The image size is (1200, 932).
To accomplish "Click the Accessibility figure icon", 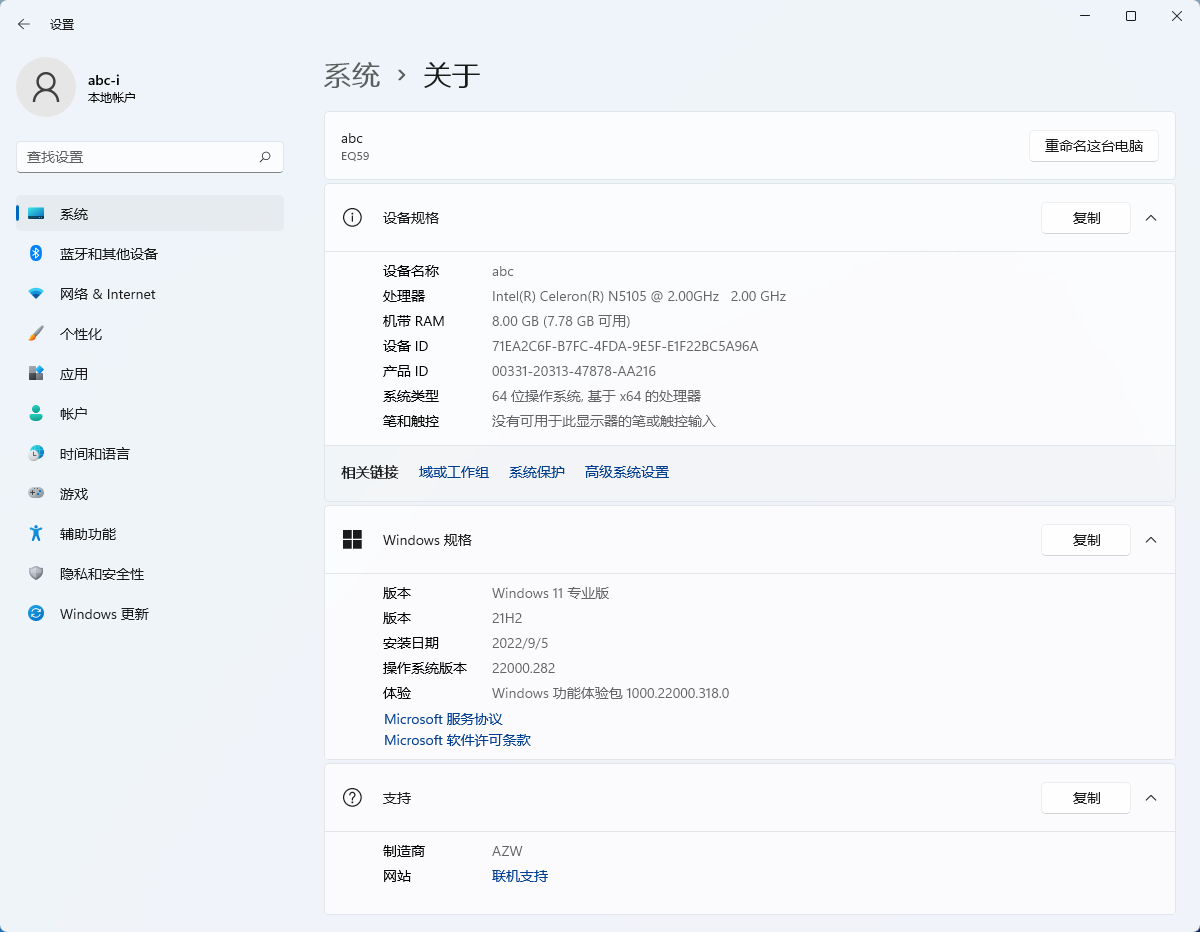I will coord(36,534).
